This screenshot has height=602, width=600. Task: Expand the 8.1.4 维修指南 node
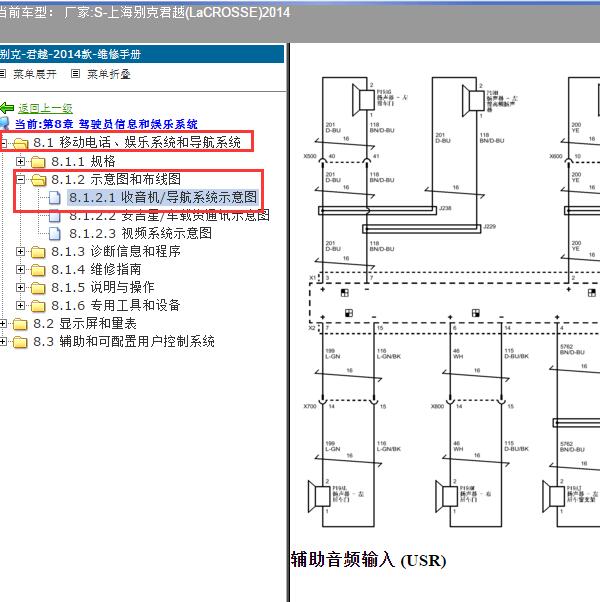point(20,270)
